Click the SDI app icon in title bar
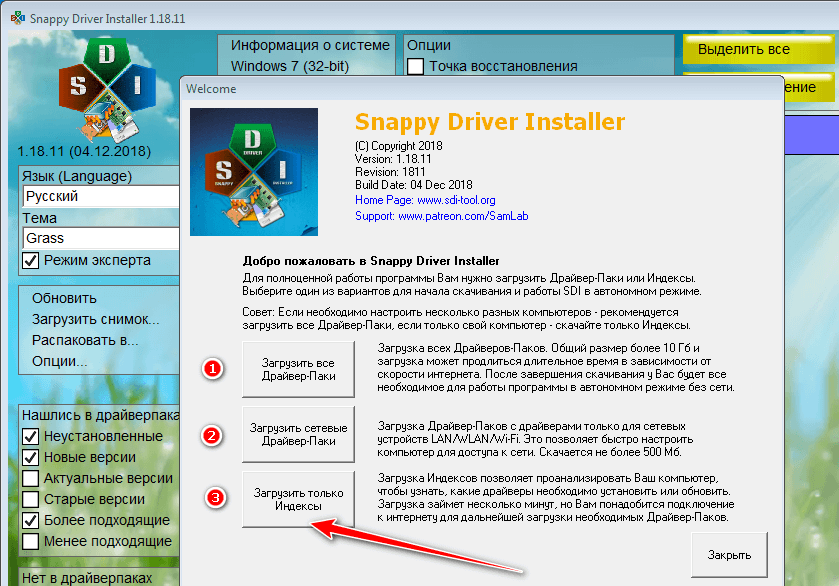The width and height of the screenshot is (839, 586). pos(18,18)
